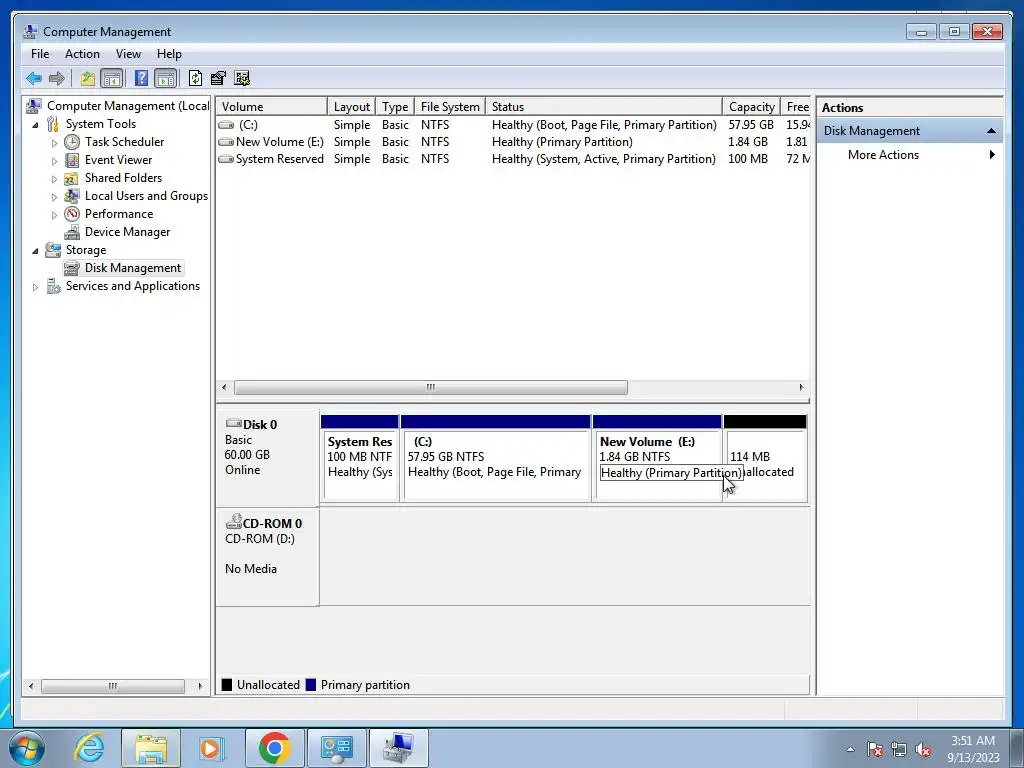
Task: Open Windows Explorer from taskbar
Action: coord(151,748)
